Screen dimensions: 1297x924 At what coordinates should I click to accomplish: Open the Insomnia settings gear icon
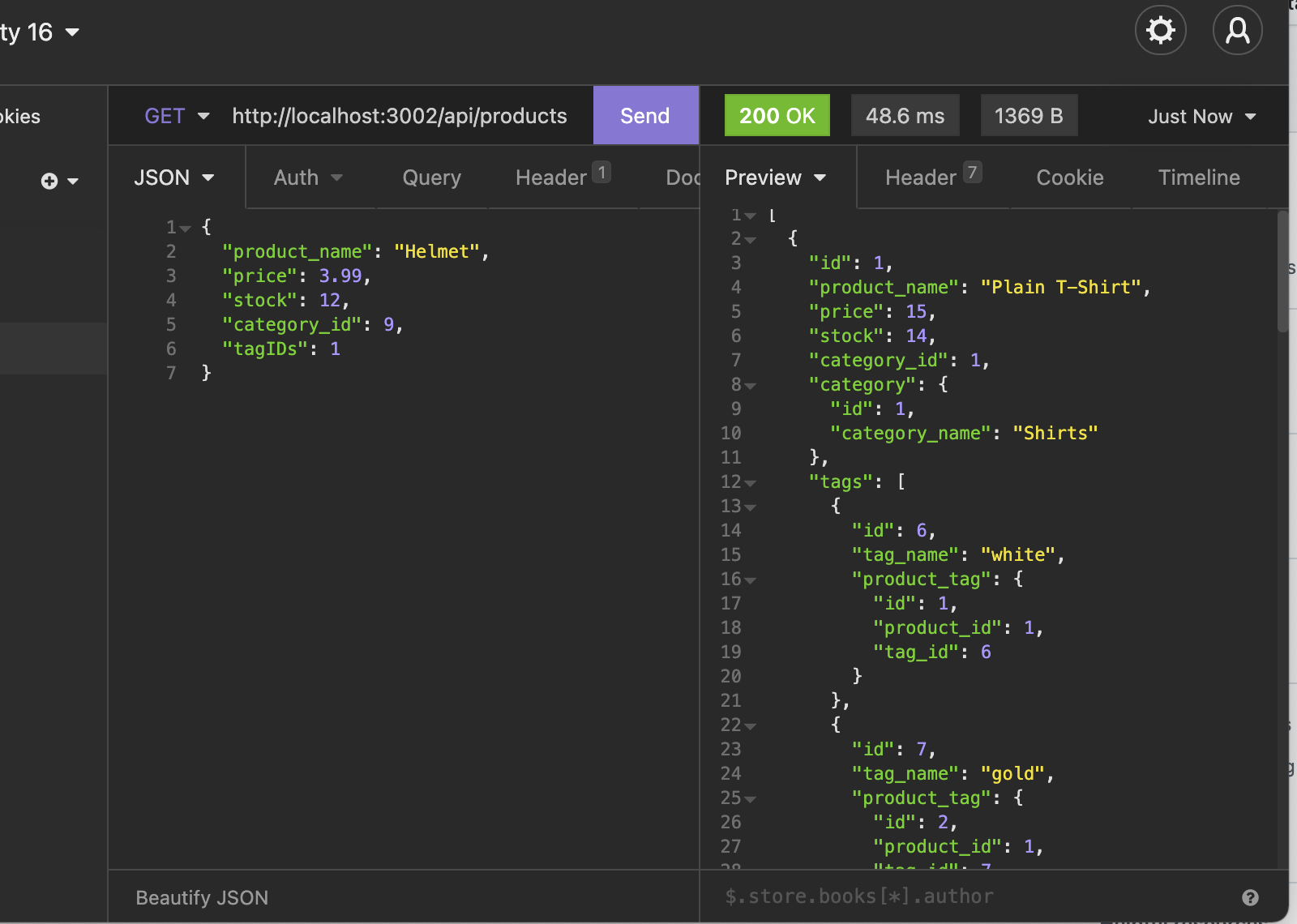click(x=1160, y=30)
